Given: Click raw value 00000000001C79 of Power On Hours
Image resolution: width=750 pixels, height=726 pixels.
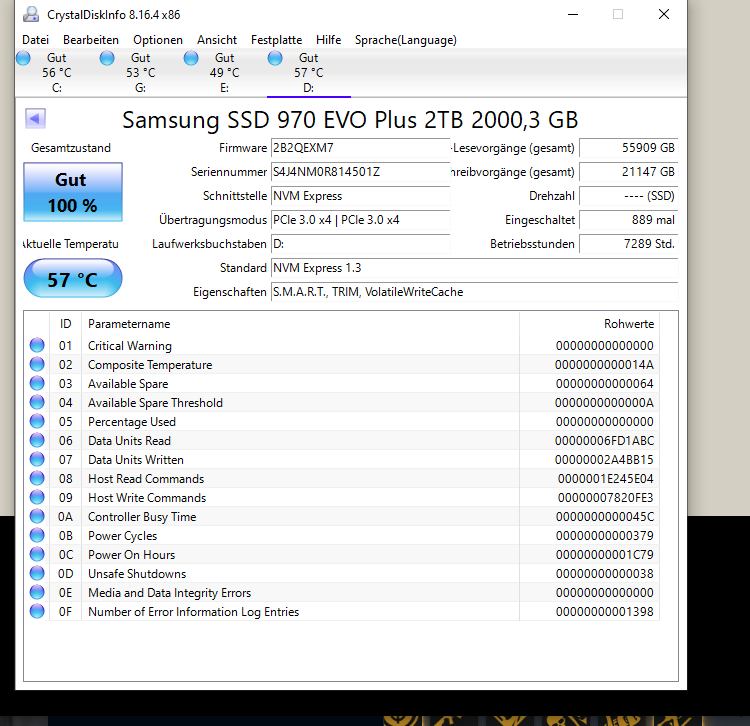Looking at the screenshot, I should point(604,555).
